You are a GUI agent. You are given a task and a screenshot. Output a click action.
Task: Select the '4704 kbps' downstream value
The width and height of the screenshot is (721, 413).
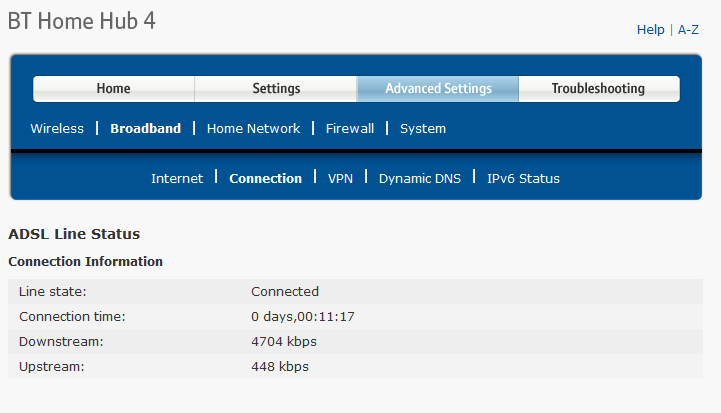(x=284, y=342)
